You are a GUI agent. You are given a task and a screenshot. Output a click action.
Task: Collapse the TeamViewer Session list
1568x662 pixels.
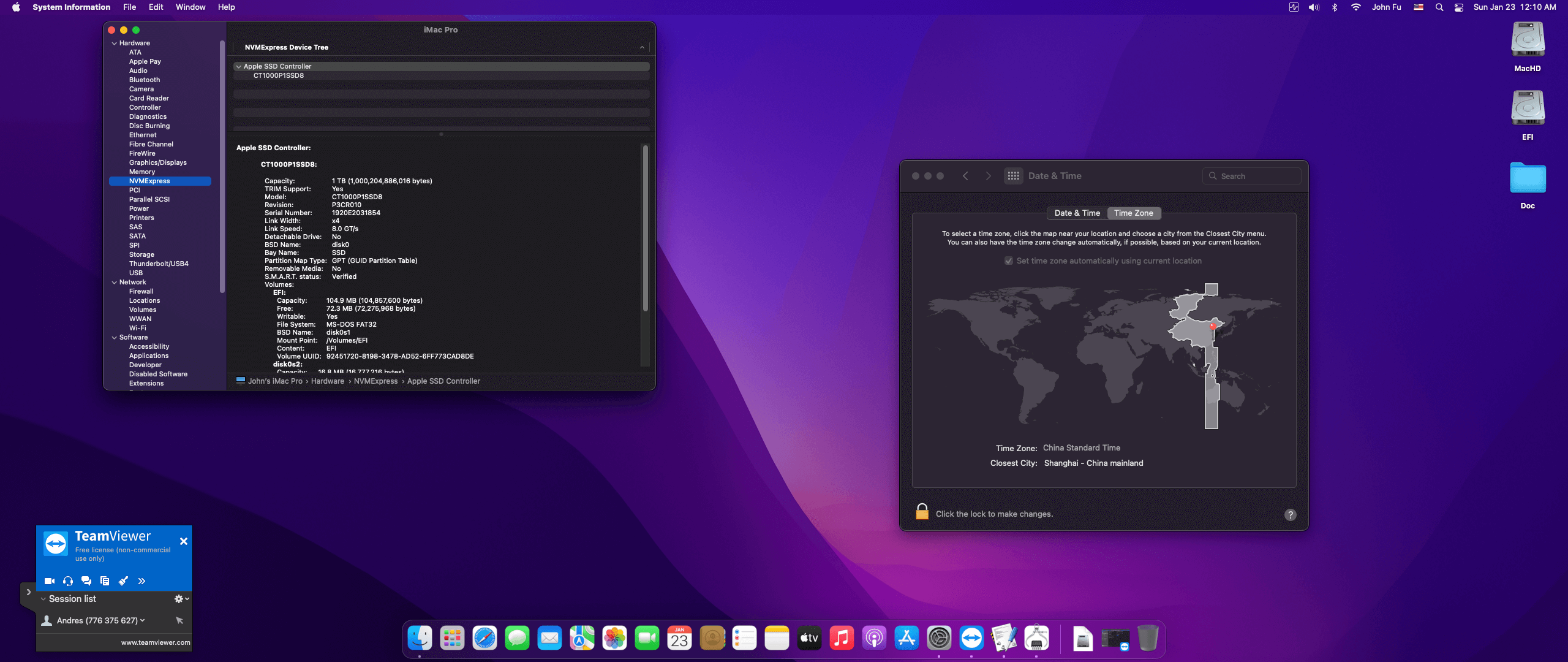click(x=43, y=599)
